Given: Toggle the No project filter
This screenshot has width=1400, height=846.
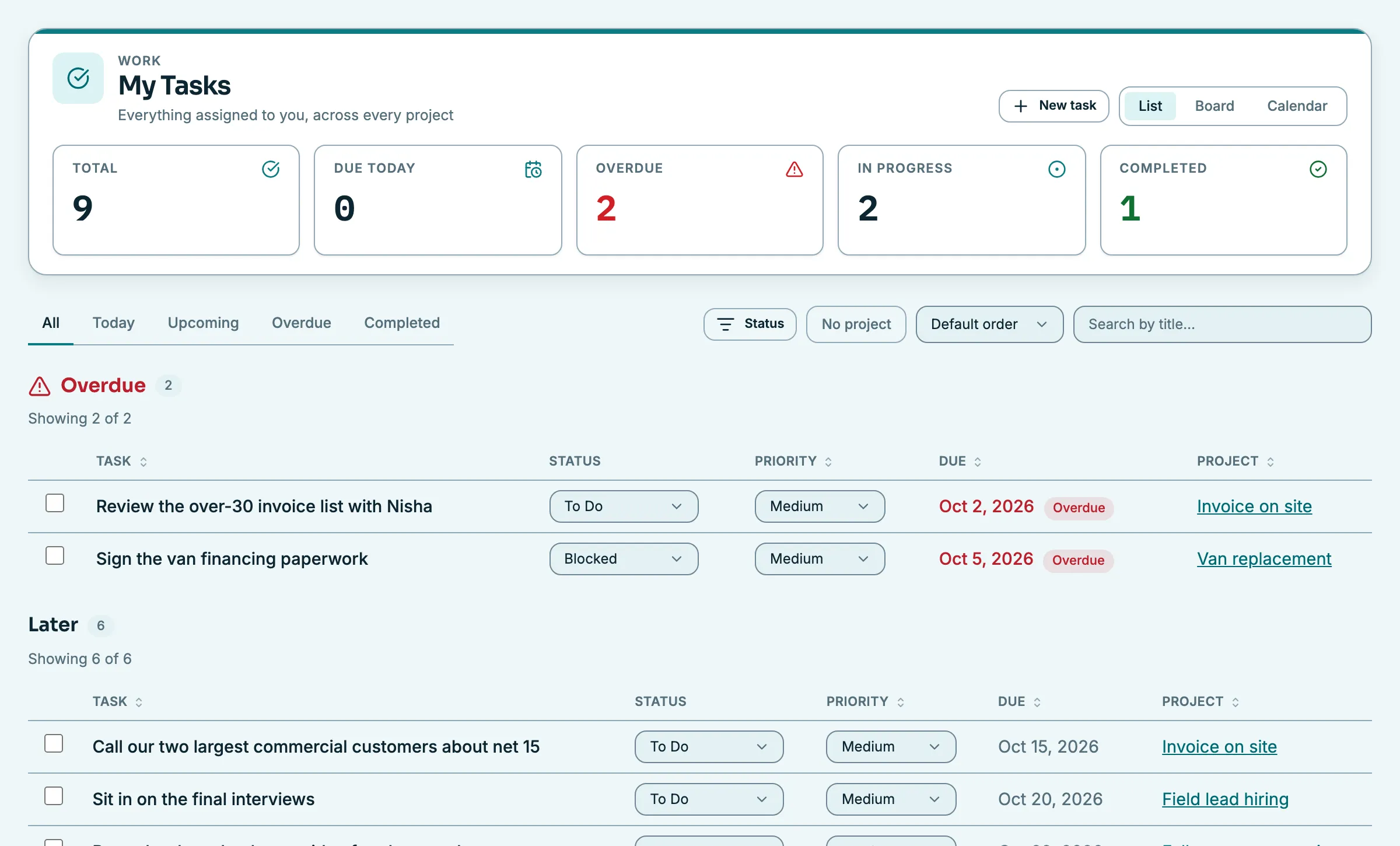Looking at the screenshot, I should (x=856, y=324).
